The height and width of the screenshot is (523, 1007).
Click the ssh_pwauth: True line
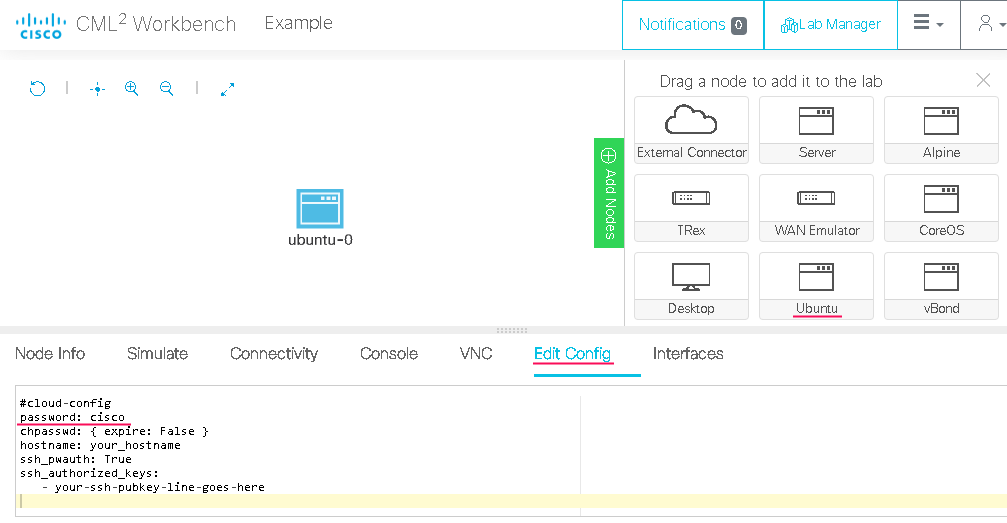(76, 459)
